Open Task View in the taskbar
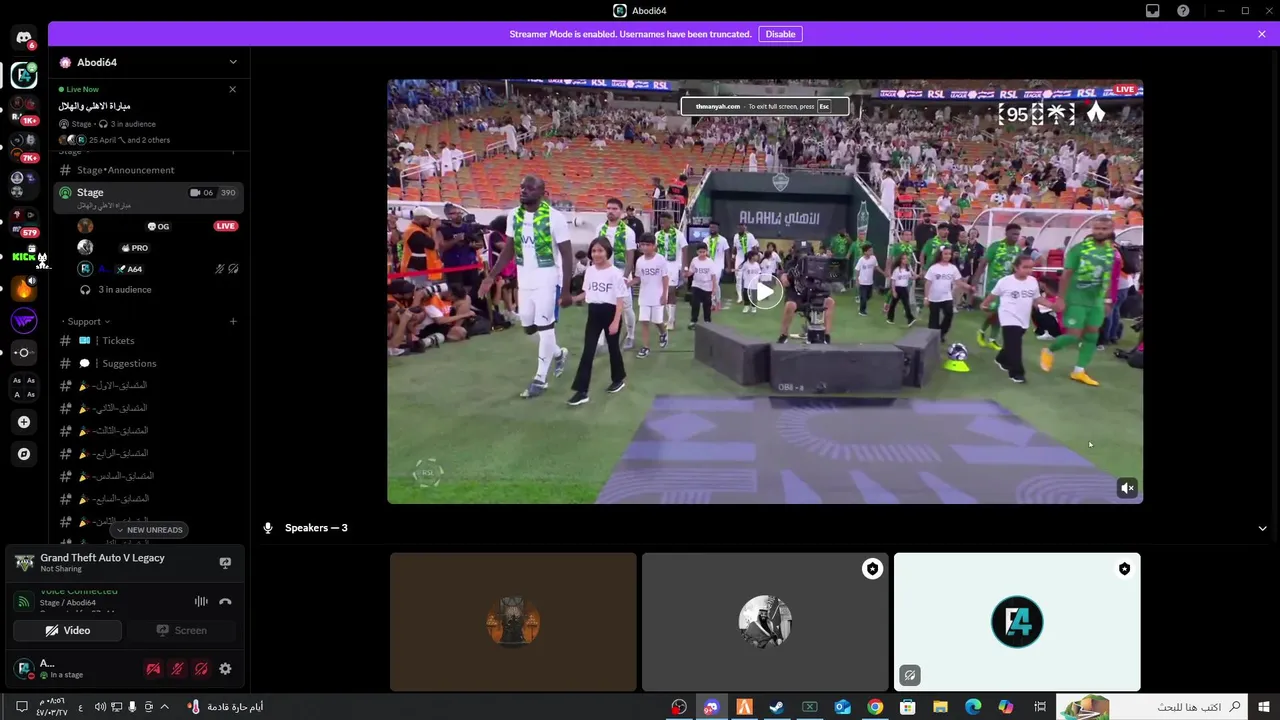The image size is (1280, 720). point(1040,707)
